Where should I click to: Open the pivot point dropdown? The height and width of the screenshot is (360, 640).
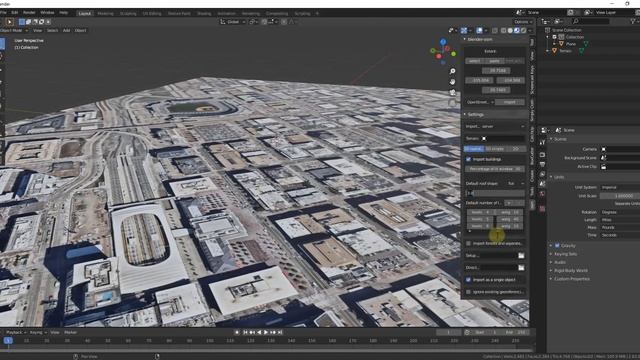pos(254,22)
